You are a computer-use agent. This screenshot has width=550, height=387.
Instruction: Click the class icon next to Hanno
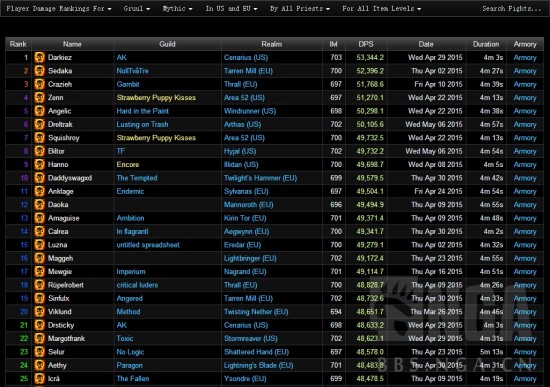[39, 165]
